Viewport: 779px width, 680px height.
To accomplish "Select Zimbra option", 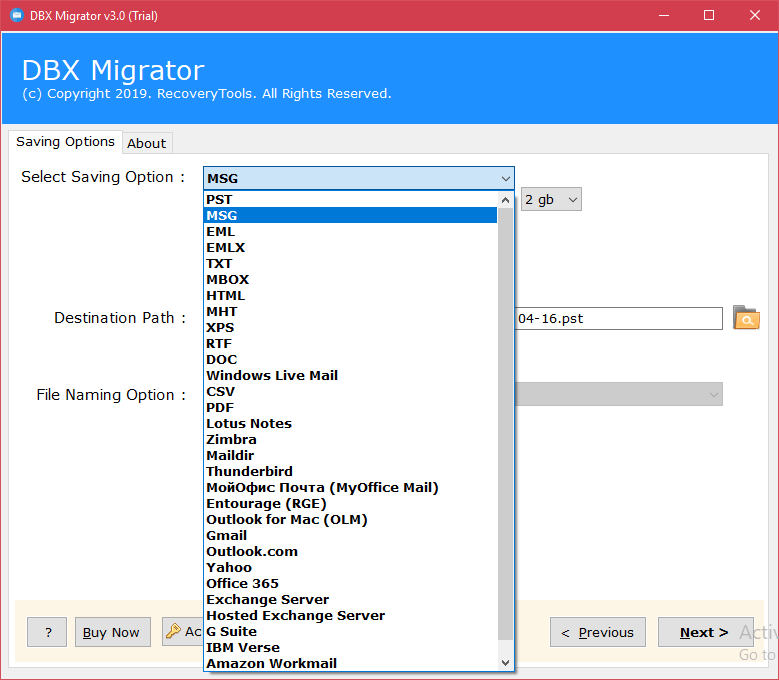I will coord(351,440).
